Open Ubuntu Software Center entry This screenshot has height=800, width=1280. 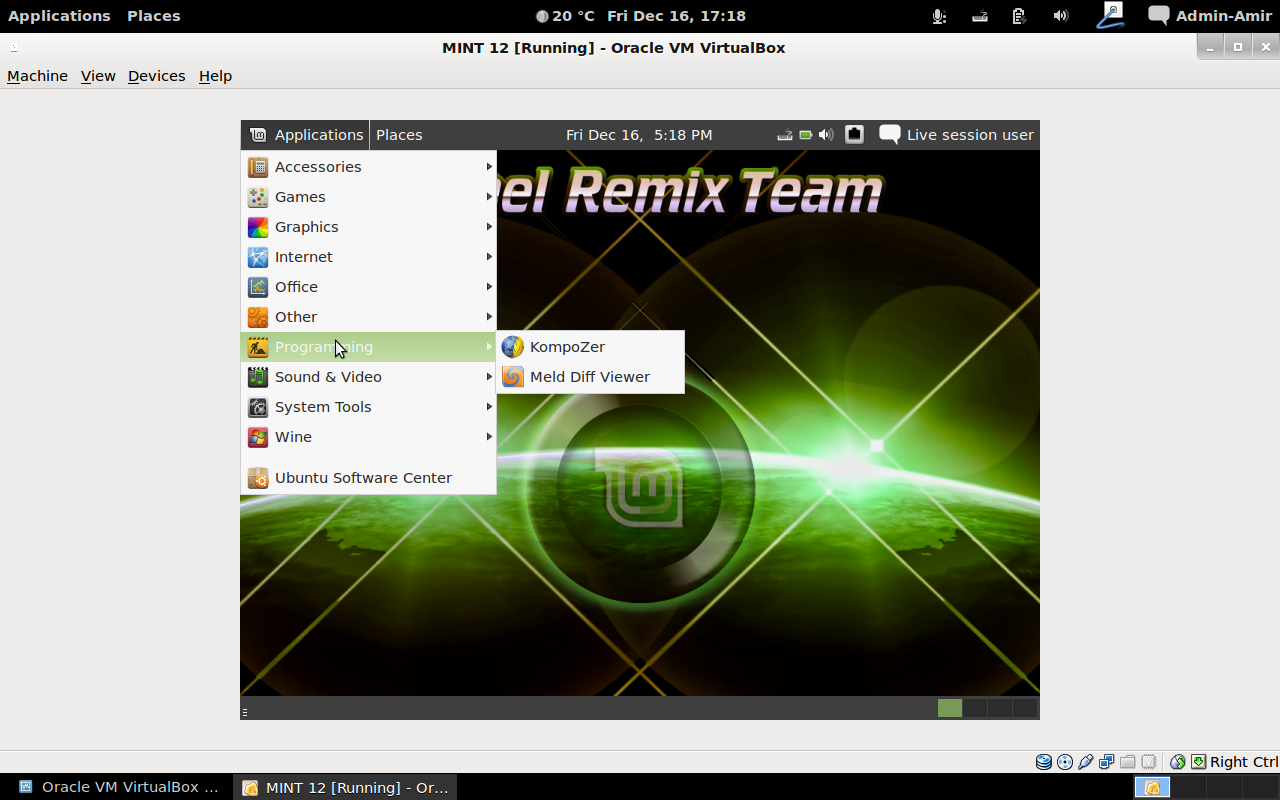[x=369, y=478]
